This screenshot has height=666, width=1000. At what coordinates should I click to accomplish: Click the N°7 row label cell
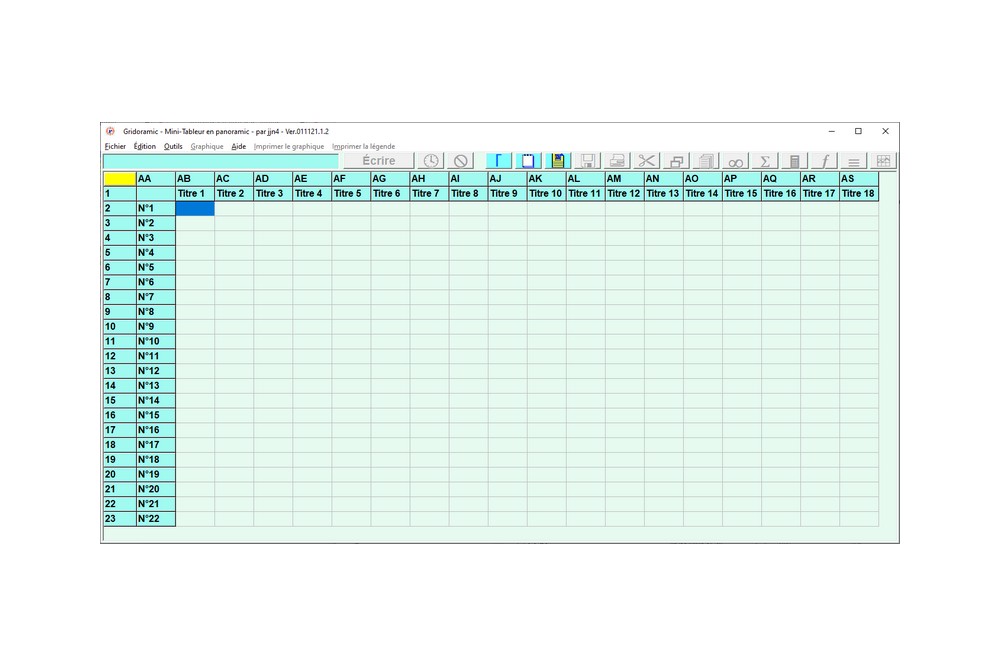point(156,297)
